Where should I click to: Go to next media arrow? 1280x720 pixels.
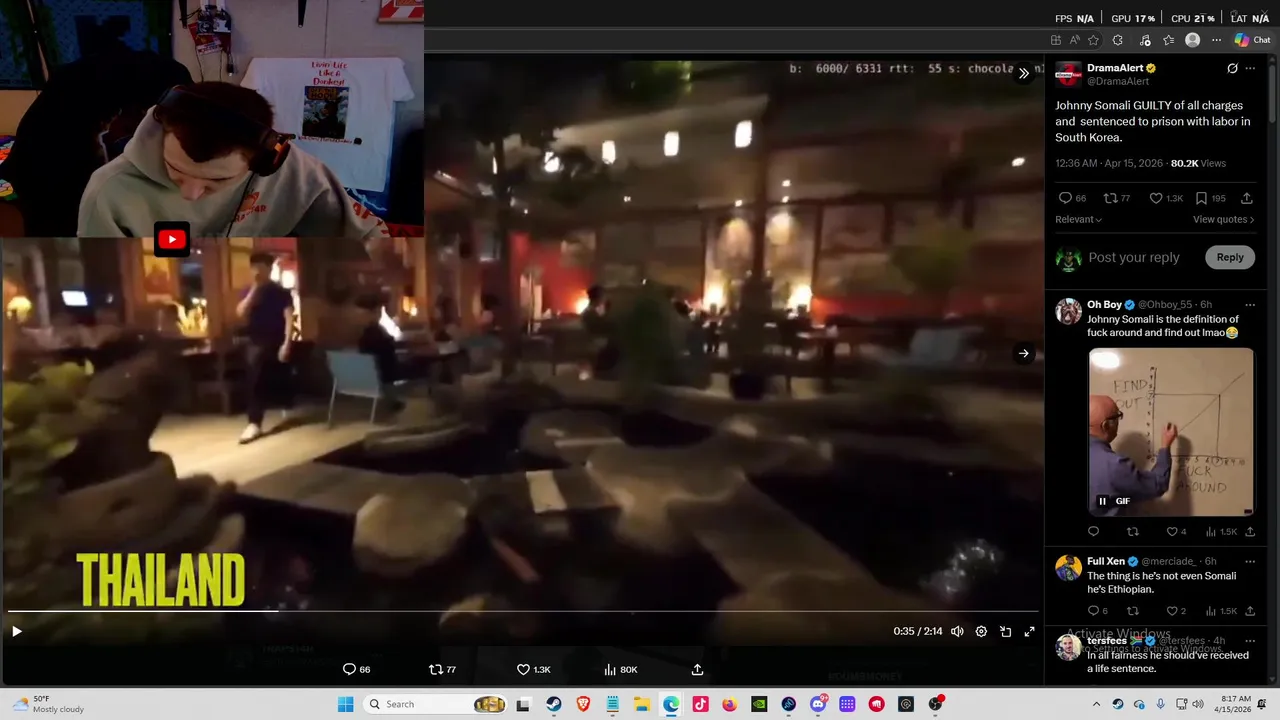(x=1023, y=353)
